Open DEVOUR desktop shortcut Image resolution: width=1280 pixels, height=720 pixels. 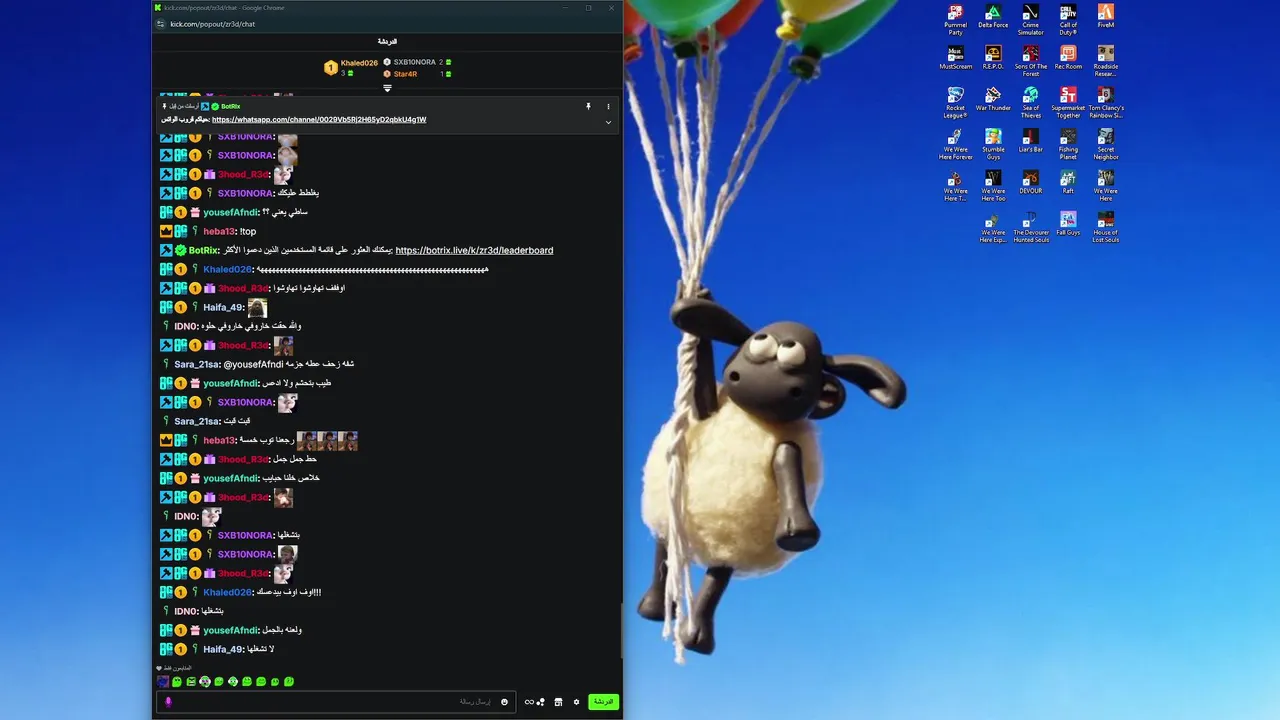point(1030,183)
